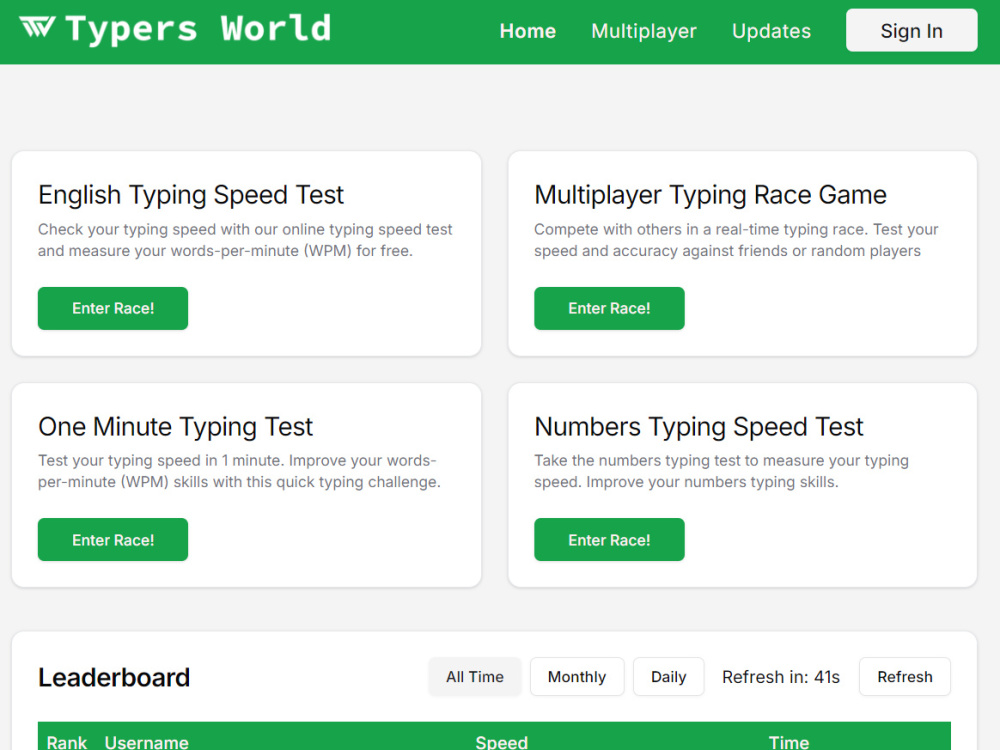Image resolution: width=1000 pixels, height=750 pixels.
Task: Click the Leaderboard heading
Action: tap(114, 677)
